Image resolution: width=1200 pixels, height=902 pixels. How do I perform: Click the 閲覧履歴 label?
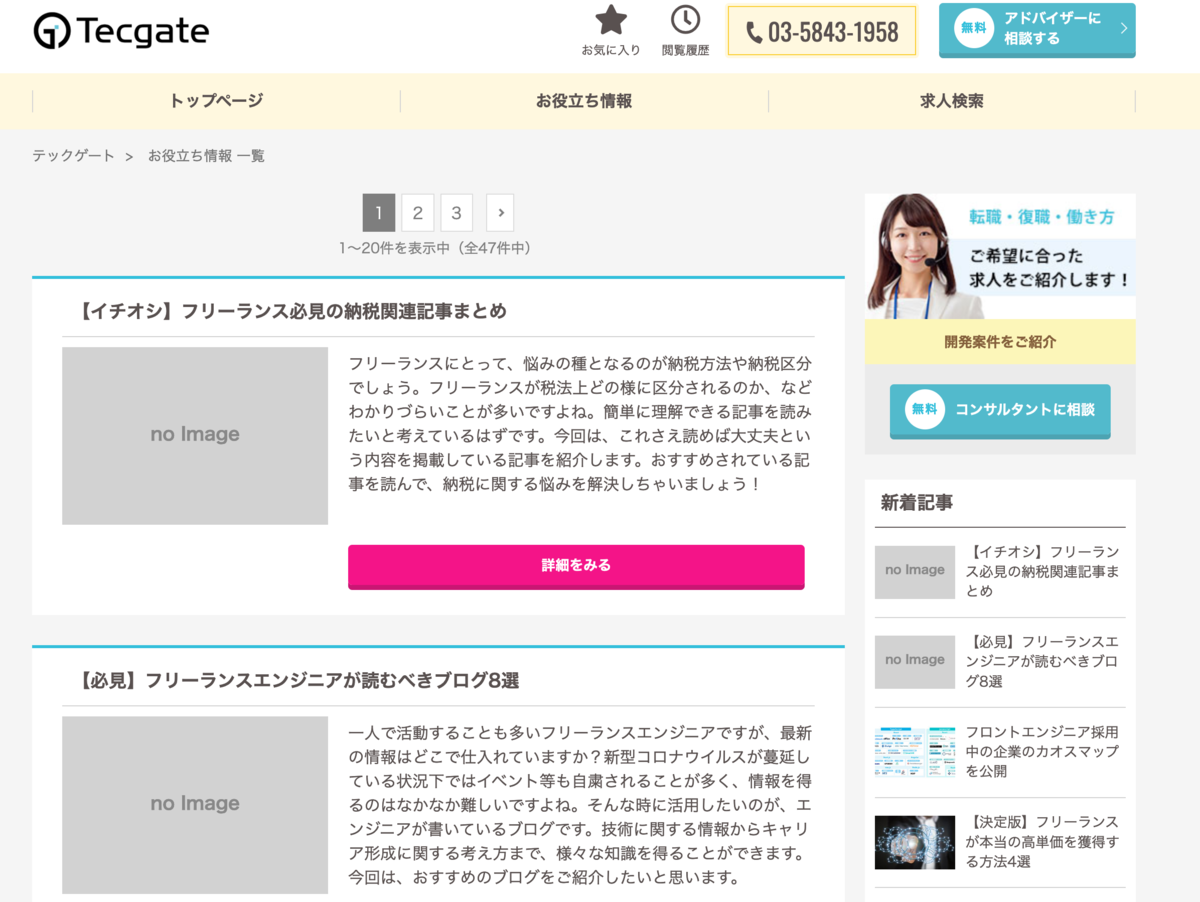click(x=685, y=50)
